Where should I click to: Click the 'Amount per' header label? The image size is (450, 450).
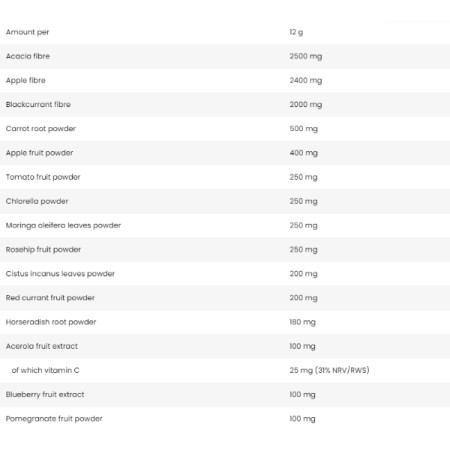[x=27, y=32]
